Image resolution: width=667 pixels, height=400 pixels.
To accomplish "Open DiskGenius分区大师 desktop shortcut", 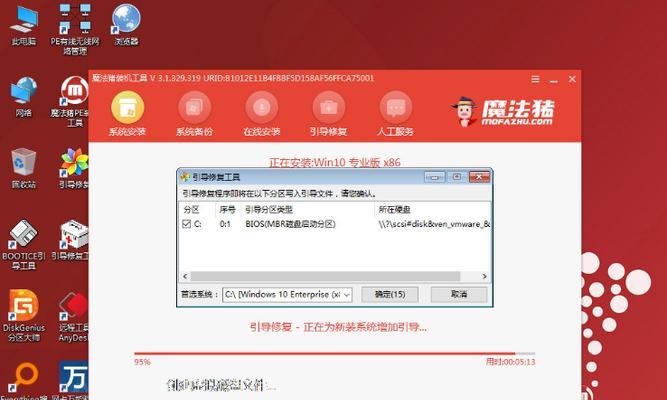I will pyautogui.click(x=23, y=316).
